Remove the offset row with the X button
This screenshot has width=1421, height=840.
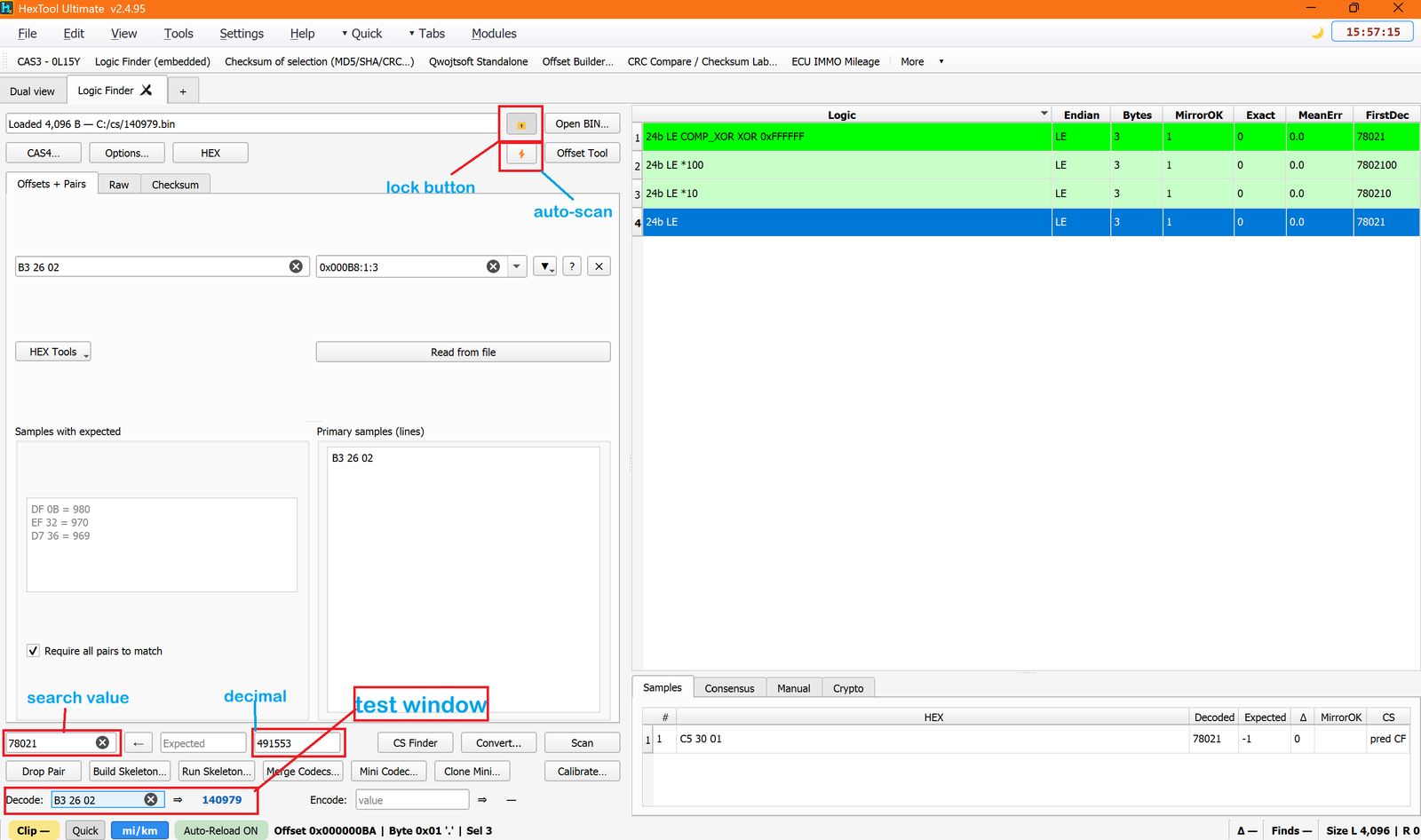(x=599, y=266)
